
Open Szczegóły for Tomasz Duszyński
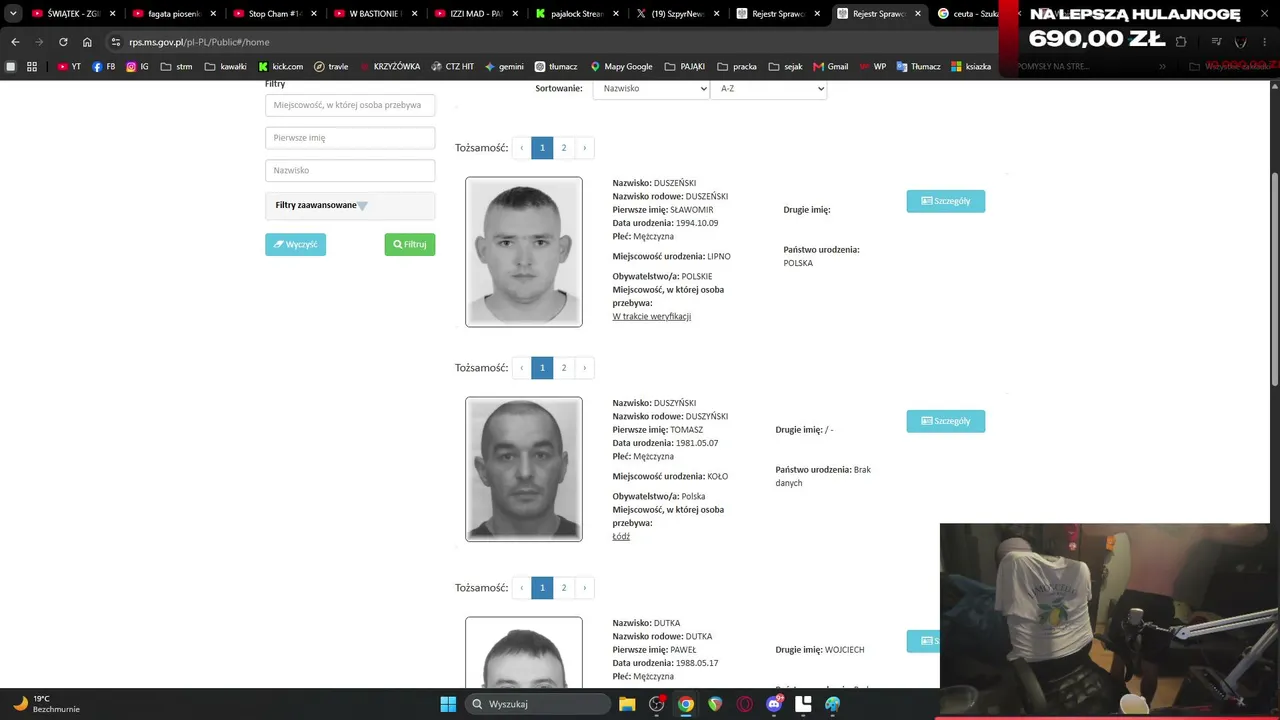coord(946,421)
